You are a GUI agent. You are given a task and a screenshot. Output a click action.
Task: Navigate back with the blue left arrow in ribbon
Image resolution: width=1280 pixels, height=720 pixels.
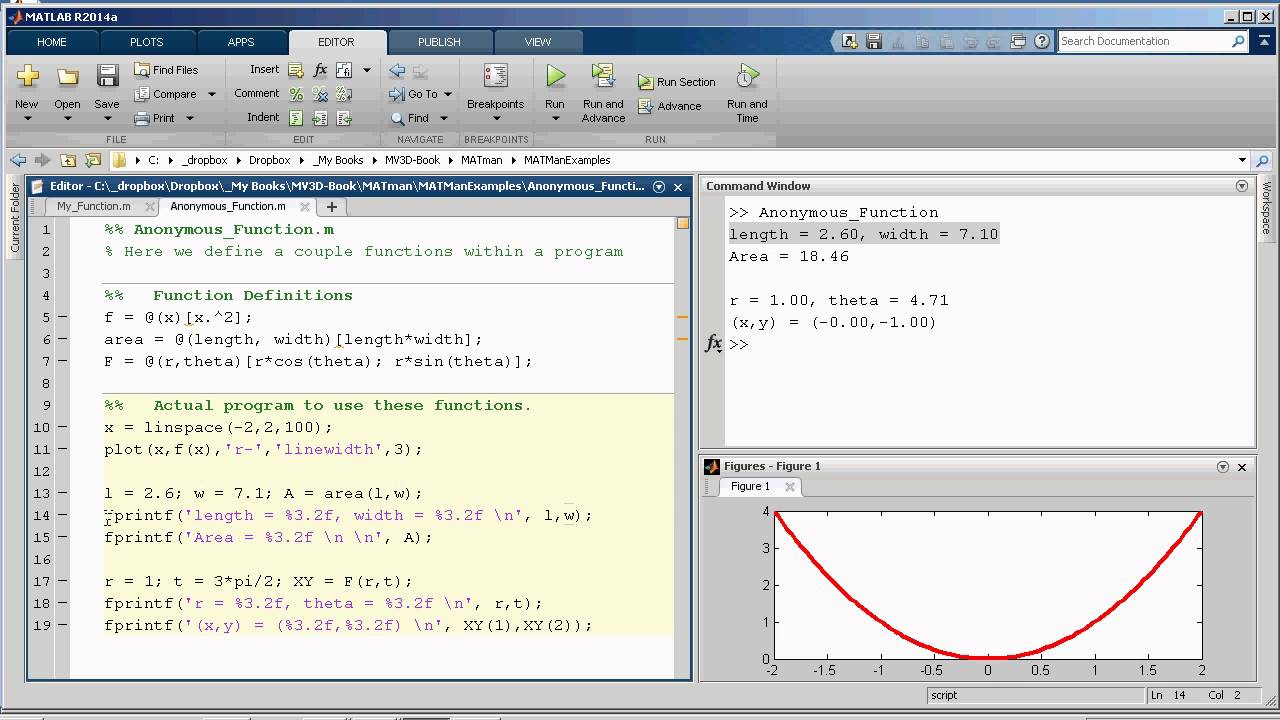pos(397,70)
